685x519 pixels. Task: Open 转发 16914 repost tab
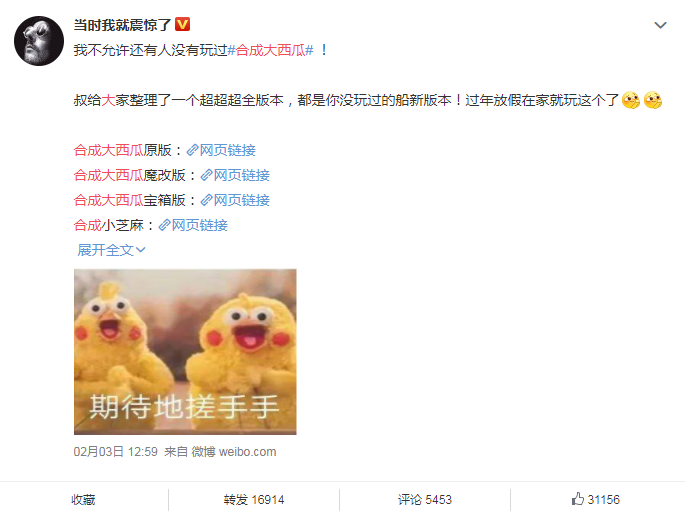254,499
